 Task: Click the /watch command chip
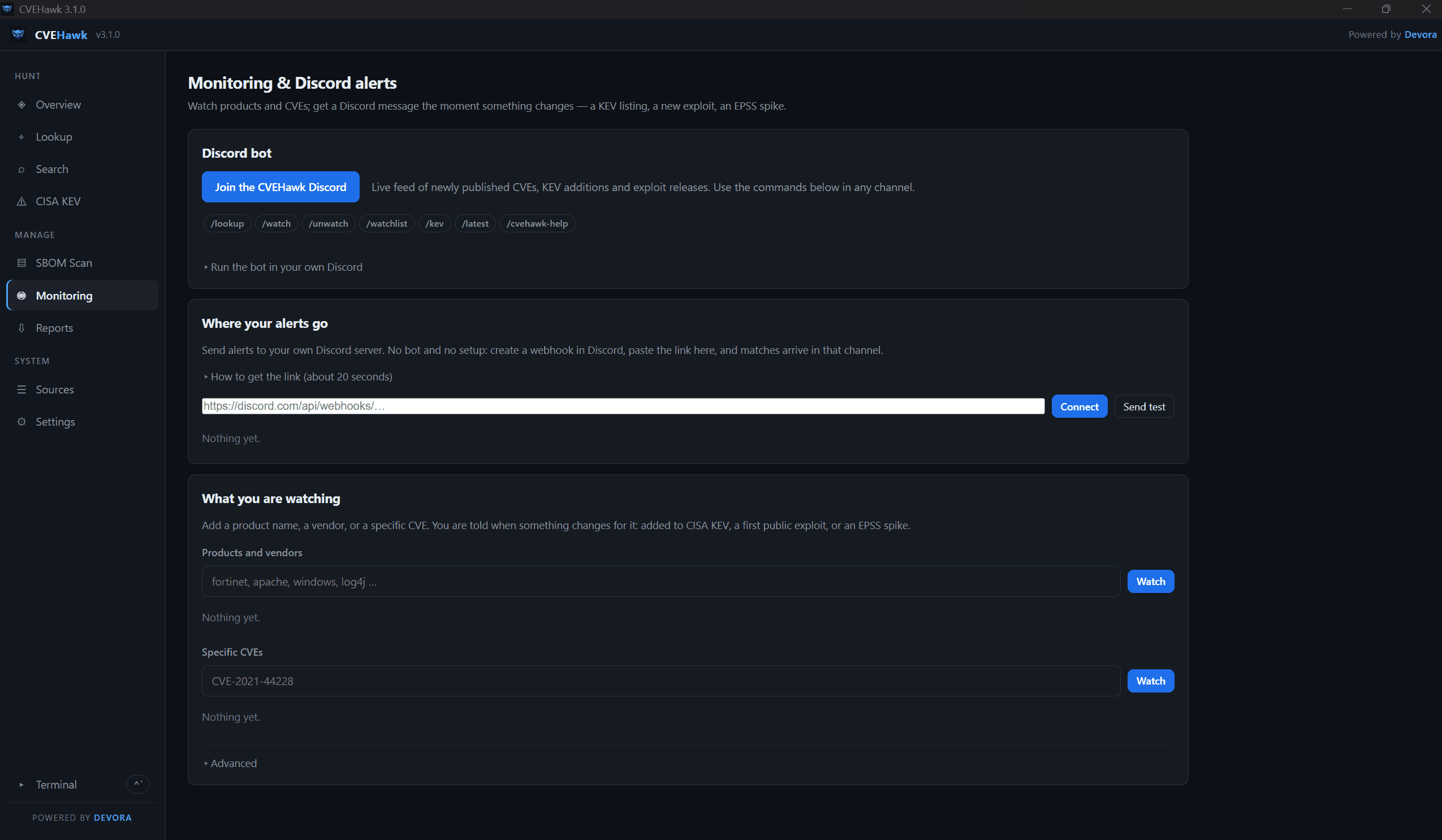(277, 224)
